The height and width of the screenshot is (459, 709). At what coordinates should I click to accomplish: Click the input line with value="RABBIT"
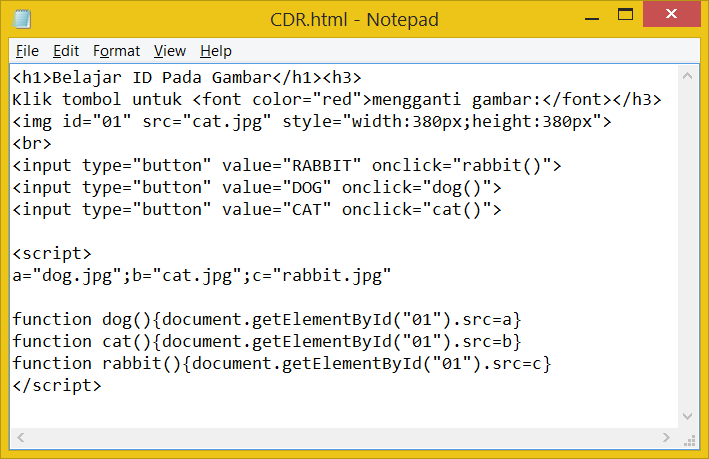[x=287, y=166]
